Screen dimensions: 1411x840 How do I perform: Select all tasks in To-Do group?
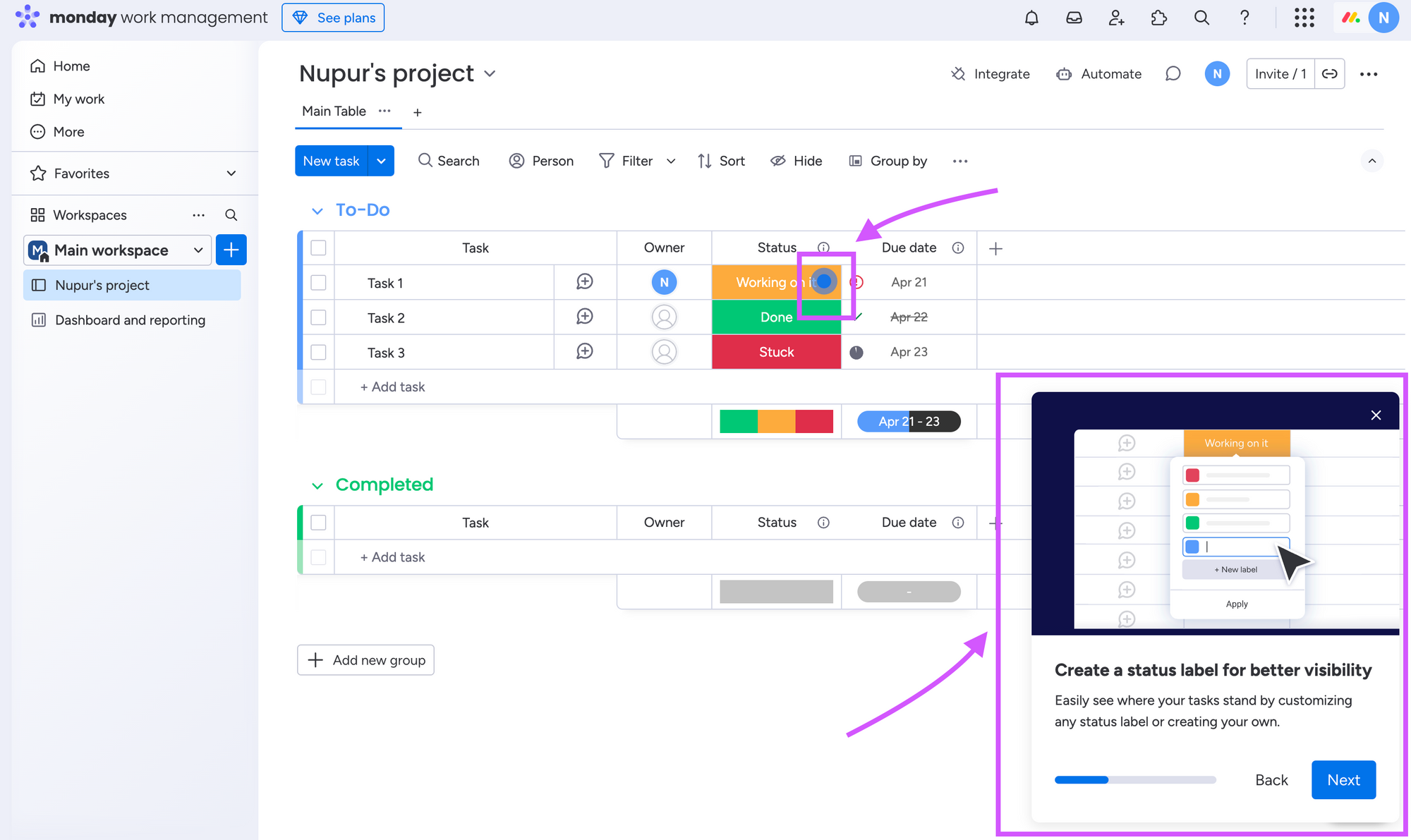[x=318, y=248]
